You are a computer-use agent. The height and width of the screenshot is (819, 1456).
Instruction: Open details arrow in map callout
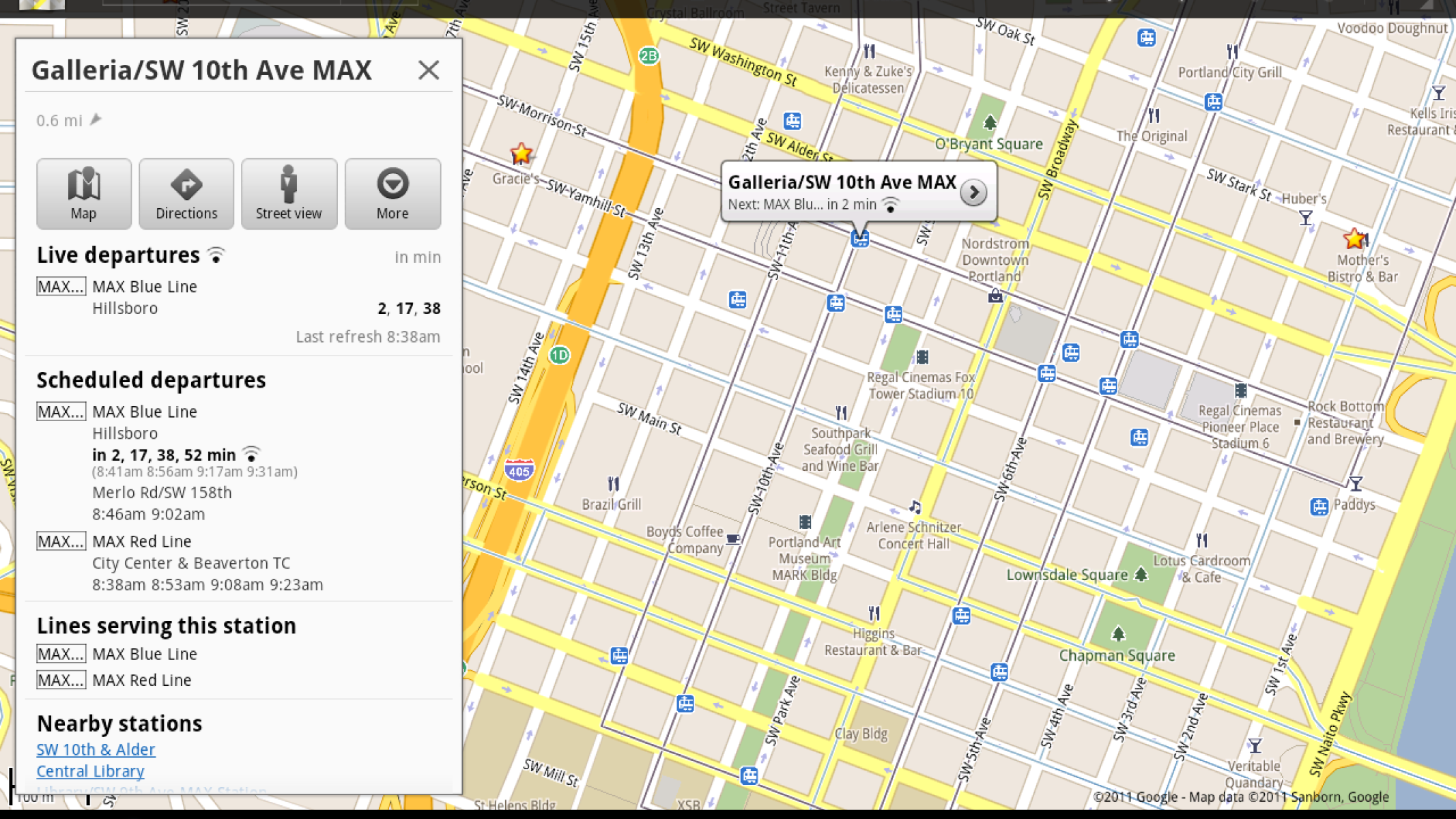pyautogui.click(x=973, y=192)
